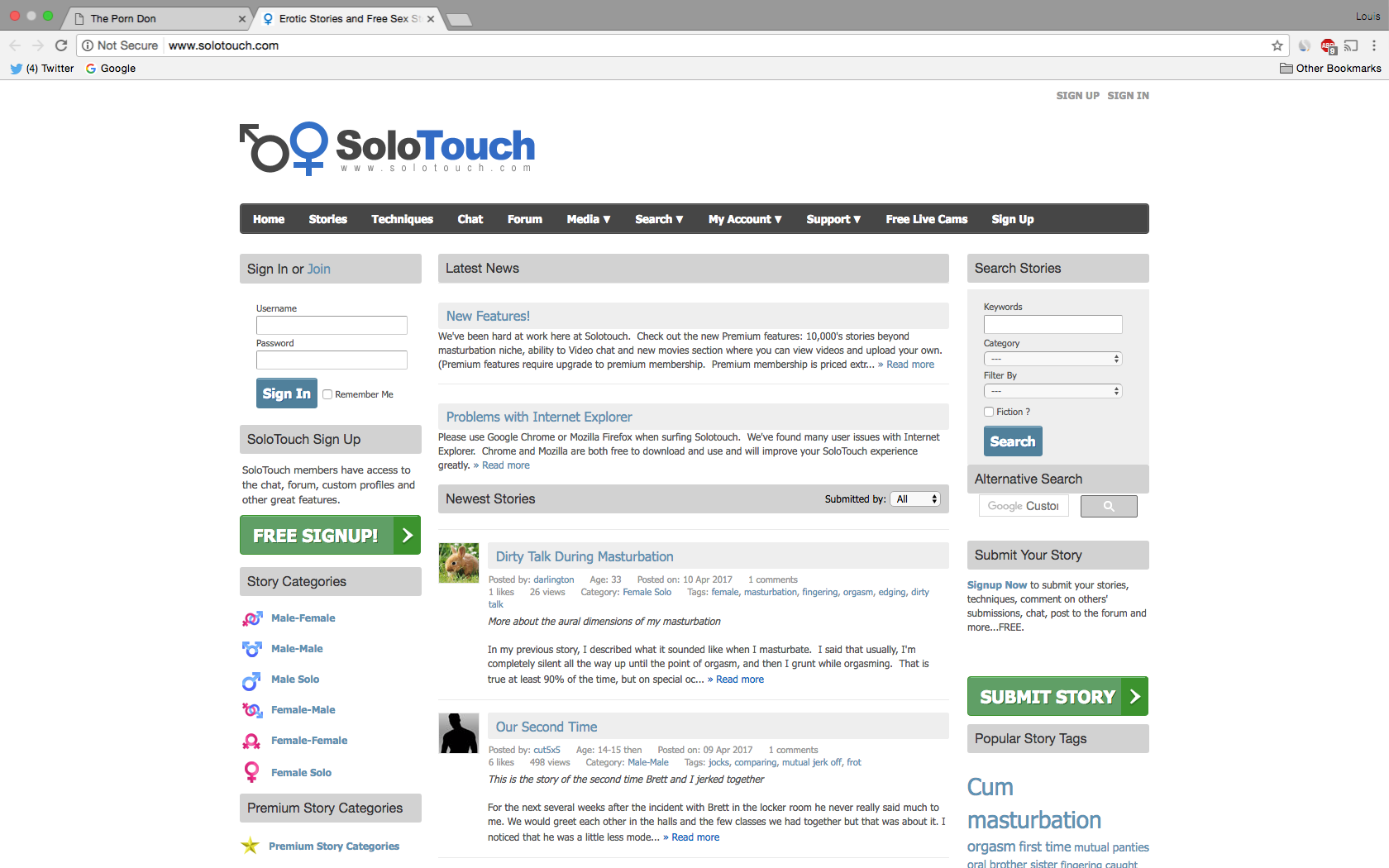Viewport: 1389px width, 868px height.
Task: Open the Other Bookmarks folder
Action: [x=1330, y=69]
